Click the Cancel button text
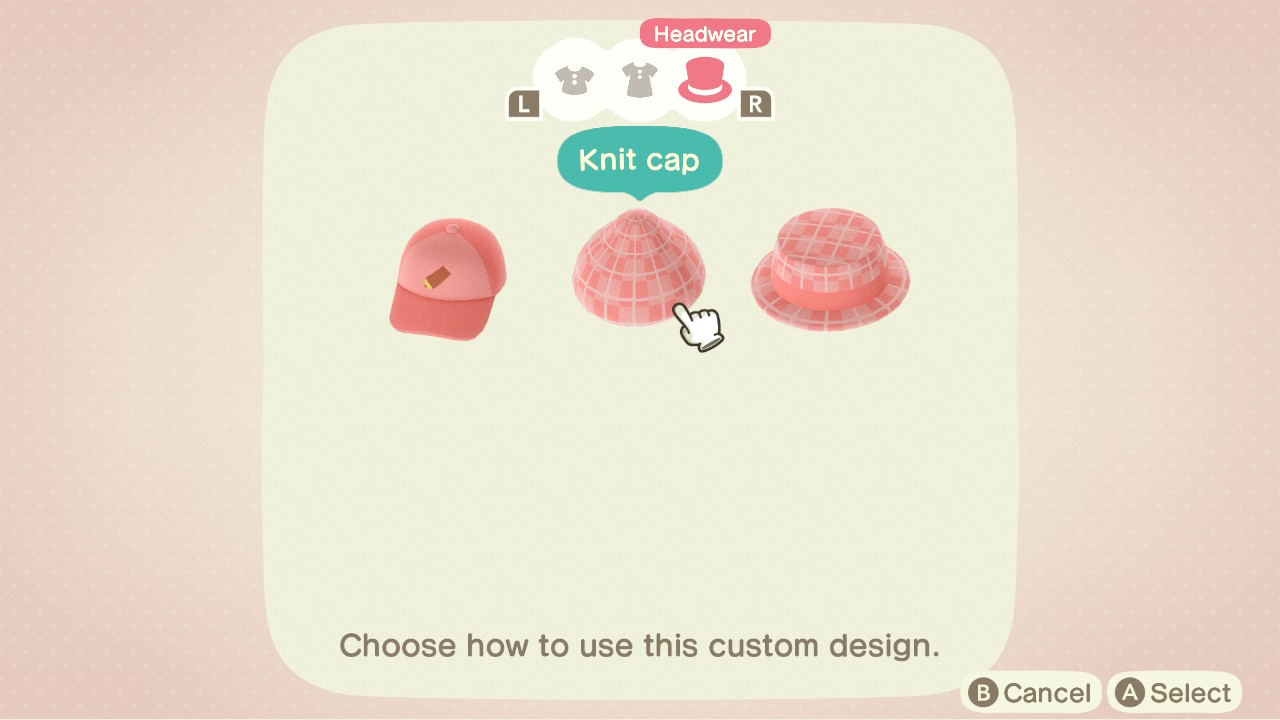 (x=1047, y=693)
